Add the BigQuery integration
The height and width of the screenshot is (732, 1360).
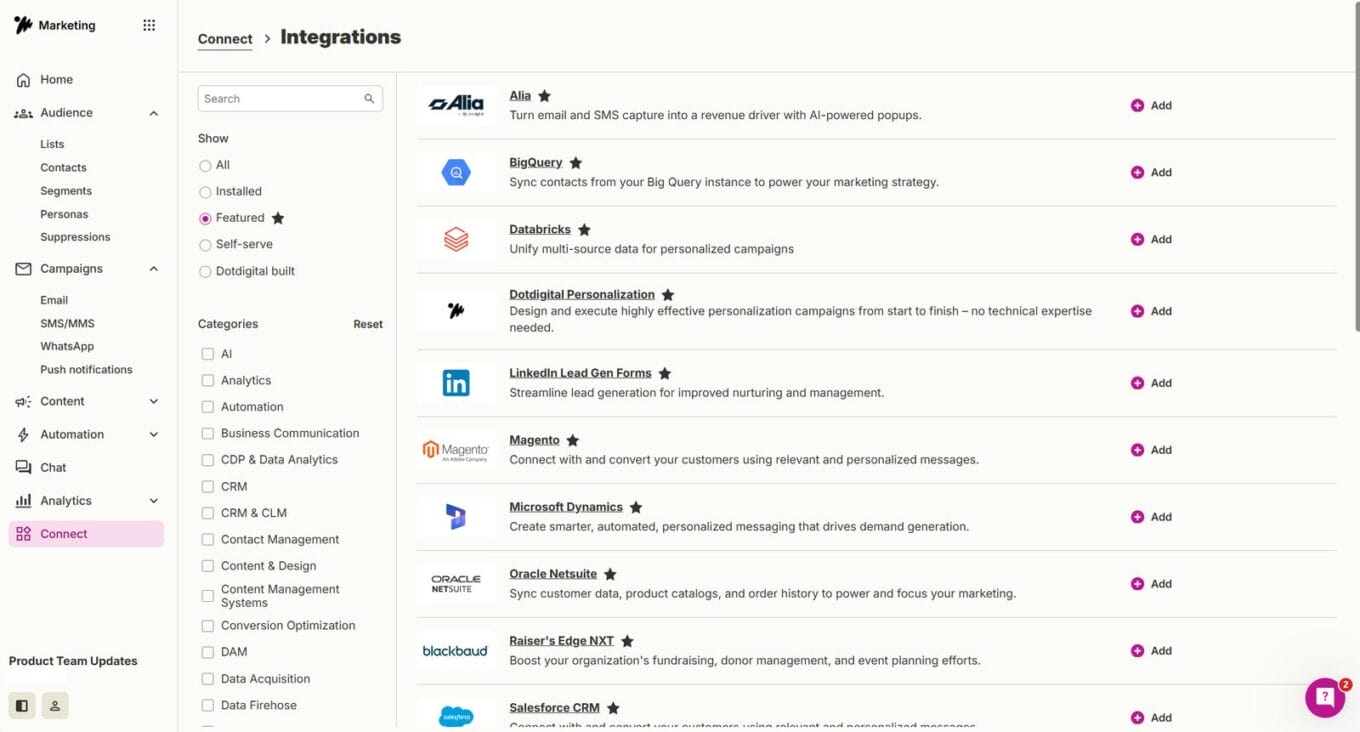(1151, 172)
